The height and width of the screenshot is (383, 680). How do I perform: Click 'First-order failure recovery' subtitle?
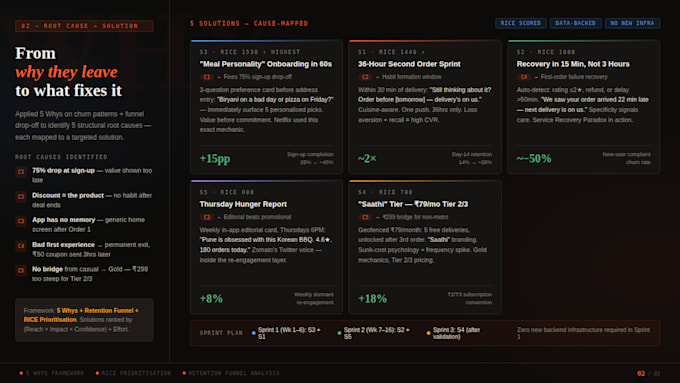pyautogui.click(x=574, y=77)
